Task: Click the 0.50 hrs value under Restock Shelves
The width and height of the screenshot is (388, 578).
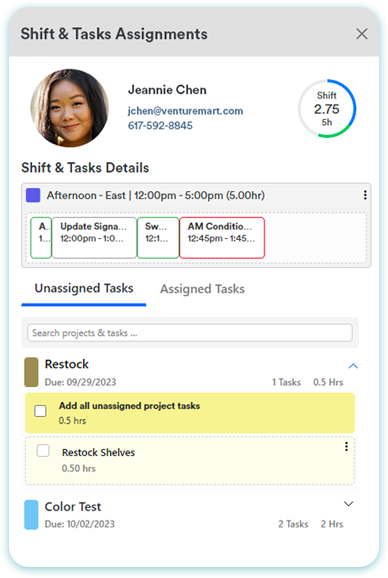Action: pyautogui.click(x=78, y=469)
